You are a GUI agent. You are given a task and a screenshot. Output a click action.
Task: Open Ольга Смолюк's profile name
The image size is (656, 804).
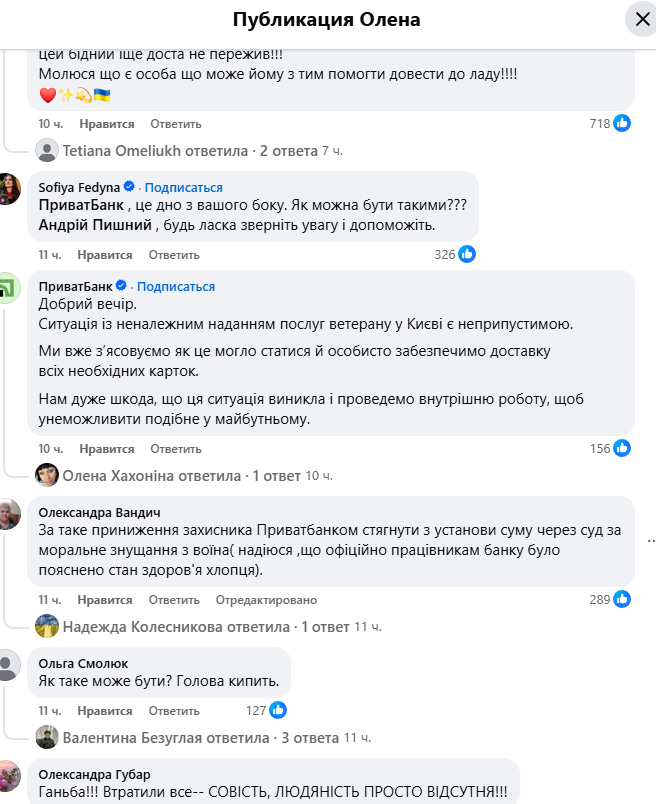point(83,663)
